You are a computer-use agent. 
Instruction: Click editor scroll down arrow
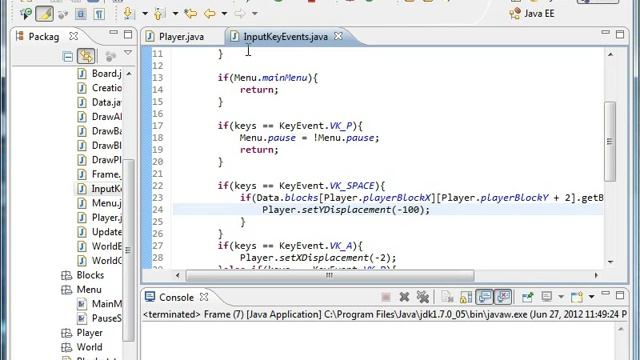click(610, 262)
